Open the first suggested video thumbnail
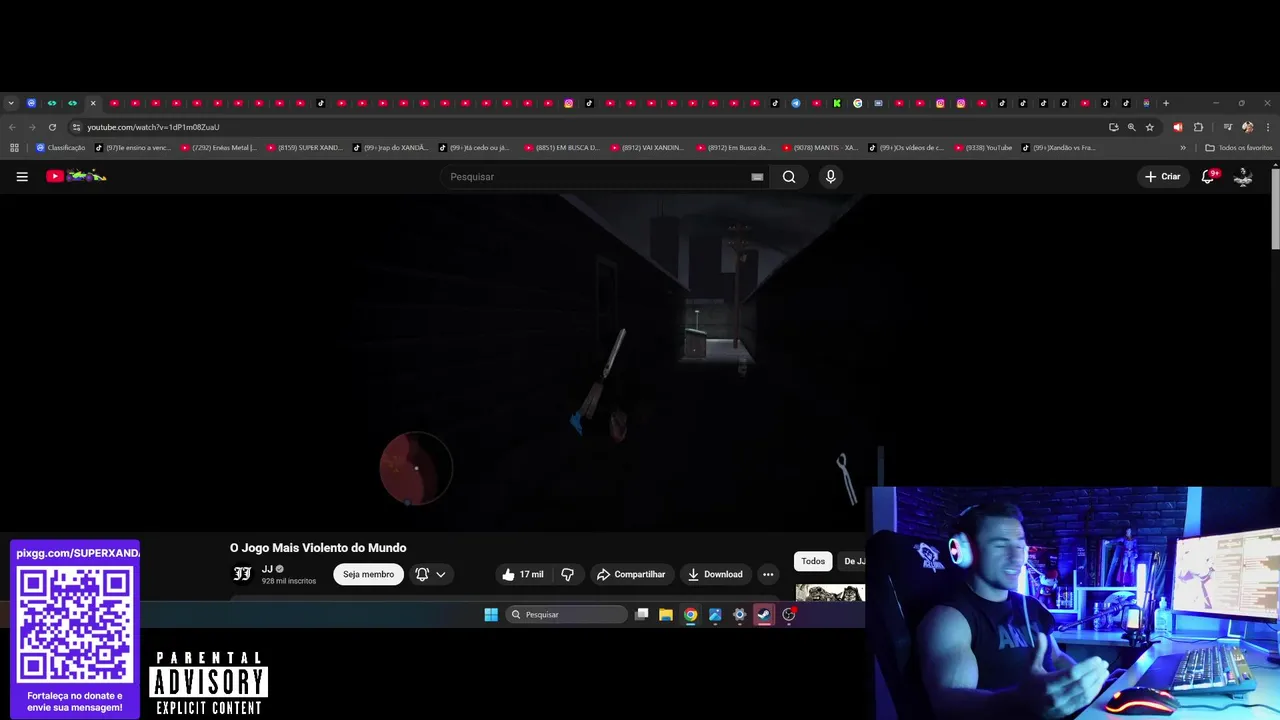 830,592
